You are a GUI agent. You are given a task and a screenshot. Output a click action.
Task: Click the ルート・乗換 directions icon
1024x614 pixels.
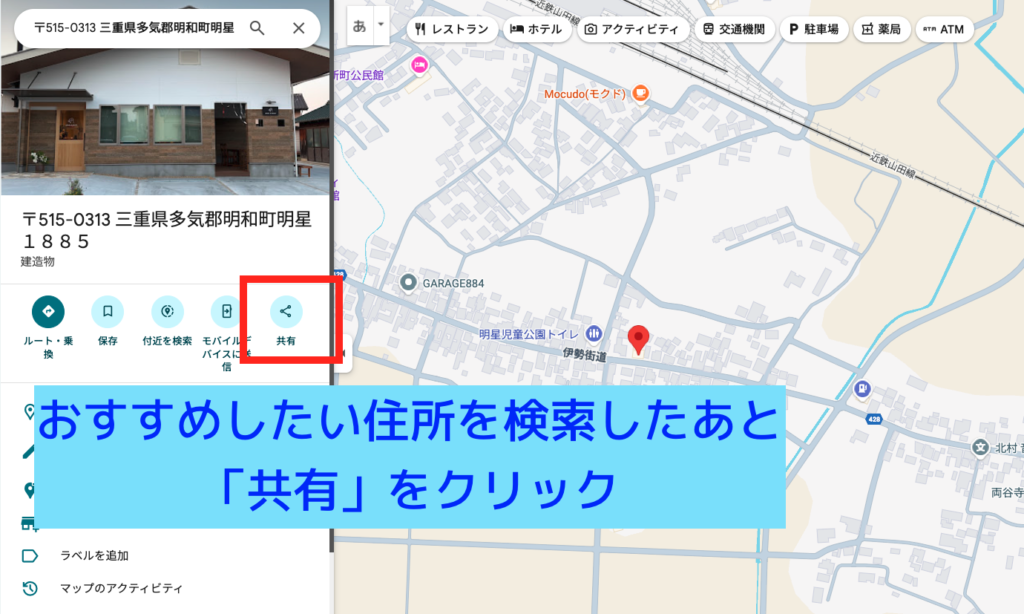(x=47, y=312)
